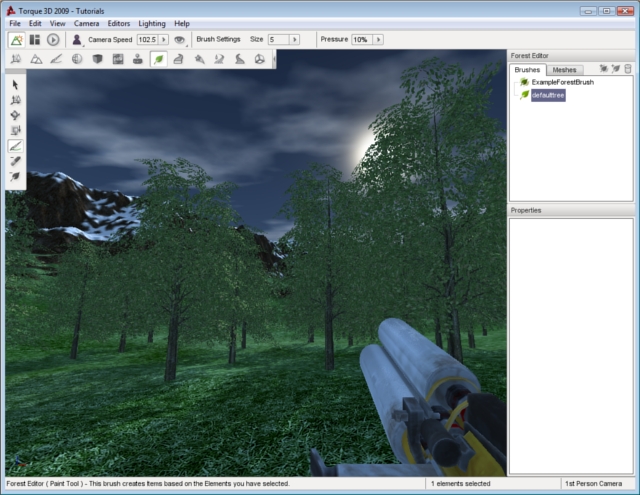This screenshot has height=495, width=640.
Task: Open the Terrain Editor triangle icon
Action: [x=36, y=59]
